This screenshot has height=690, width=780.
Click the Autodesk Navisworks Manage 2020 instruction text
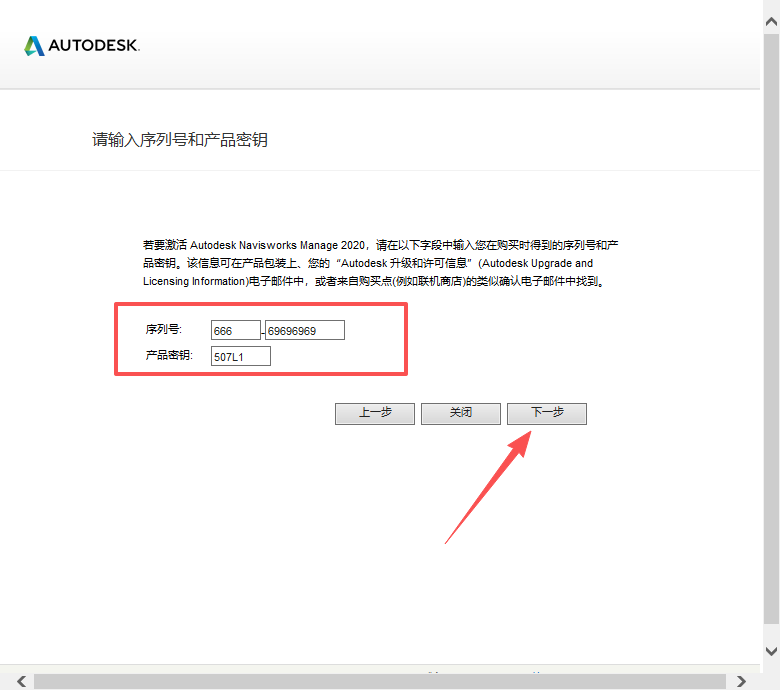click(x=381, y=263)
